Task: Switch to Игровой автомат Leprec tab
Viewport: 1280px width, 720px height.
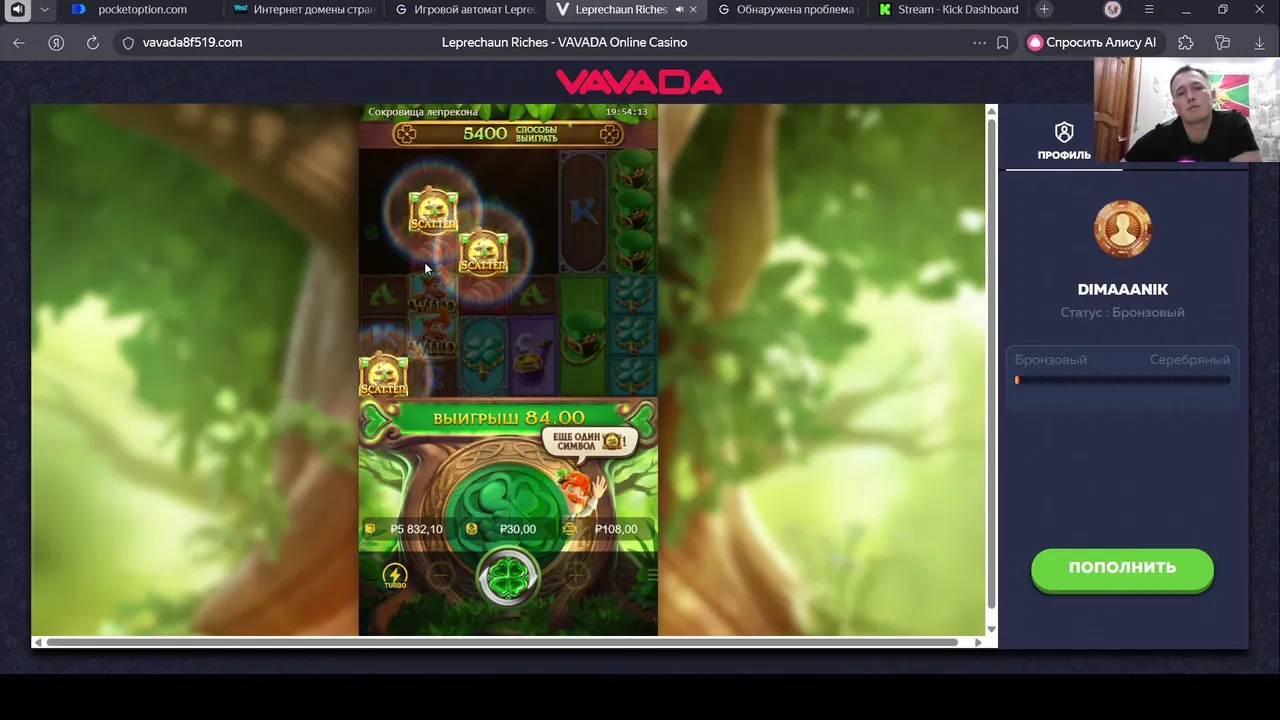Action: (x=465, y=10)
